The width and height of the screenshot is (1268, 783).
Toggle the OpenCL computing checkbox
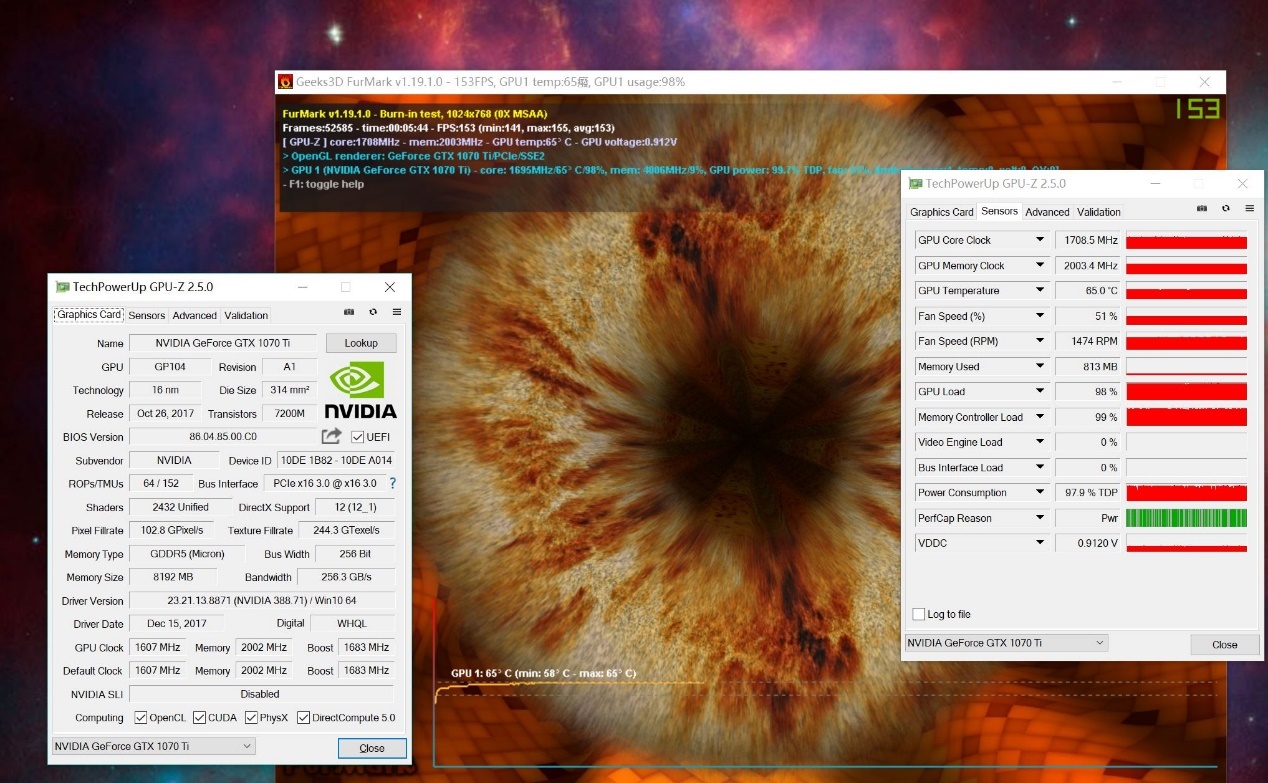(x=141, y=718)
